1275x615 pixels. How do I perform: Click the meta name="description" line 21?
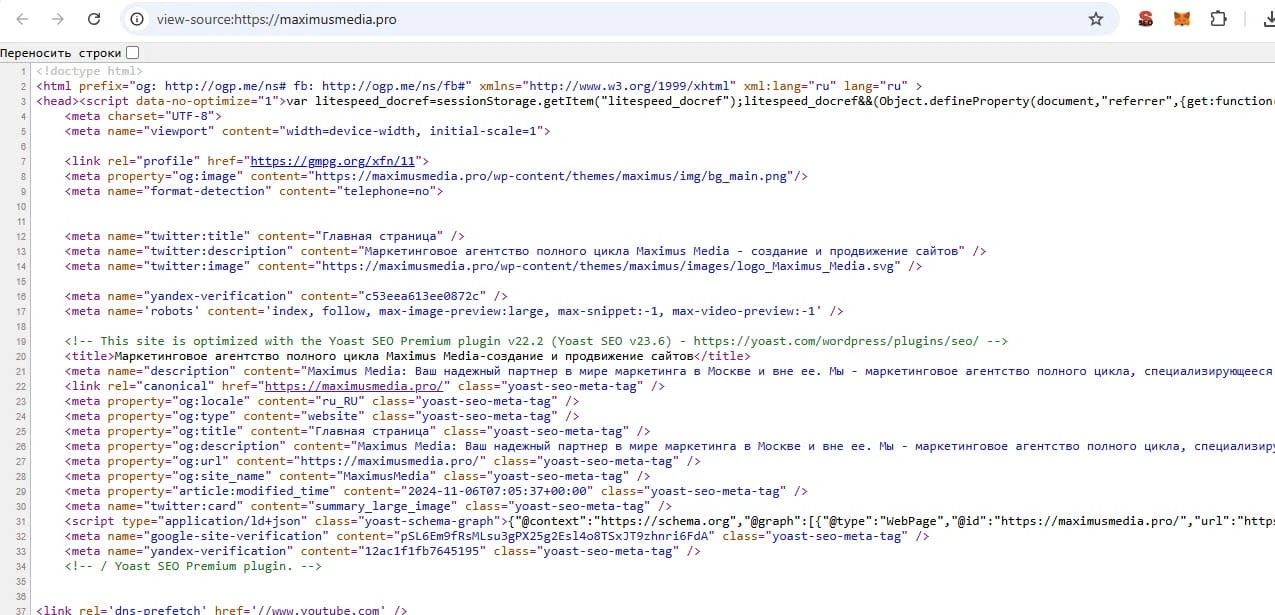[x=669, y=371]
